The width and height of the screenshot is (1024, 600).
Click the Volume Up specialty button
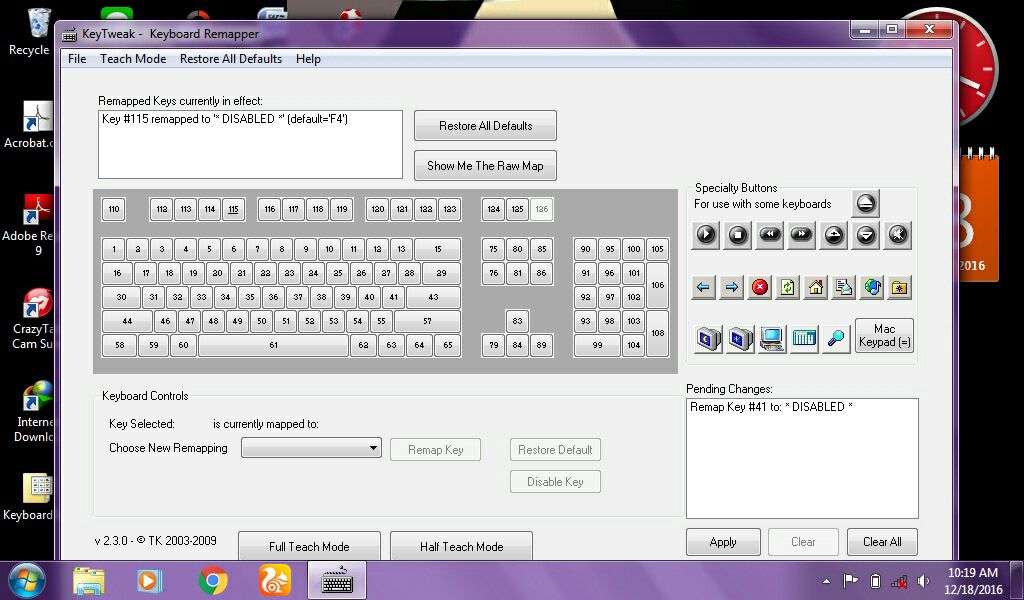tap(834, 234)
